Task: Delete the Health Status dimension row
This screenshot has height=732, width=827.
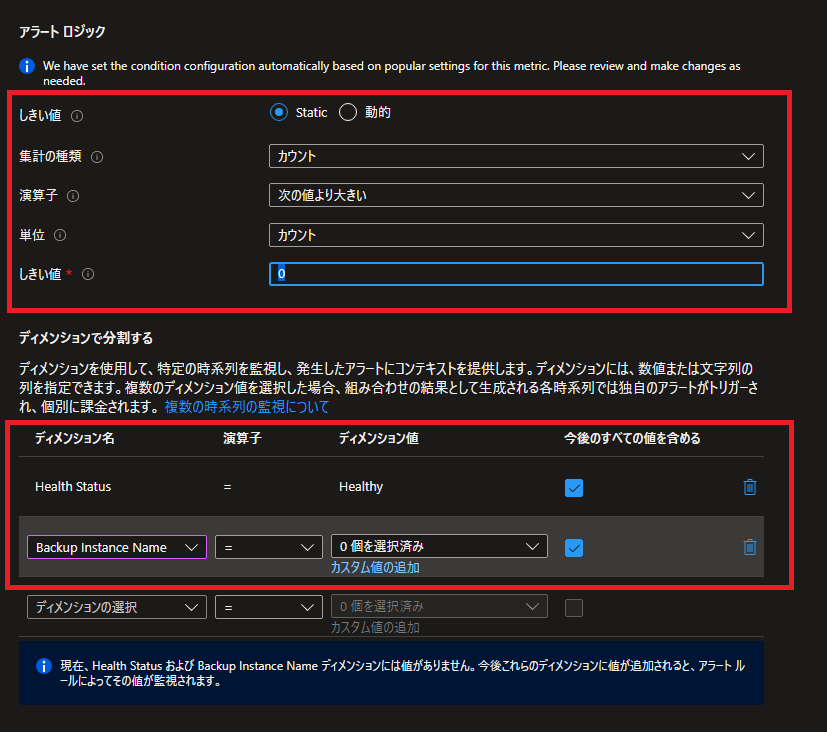Action: (x=749, y=487)
